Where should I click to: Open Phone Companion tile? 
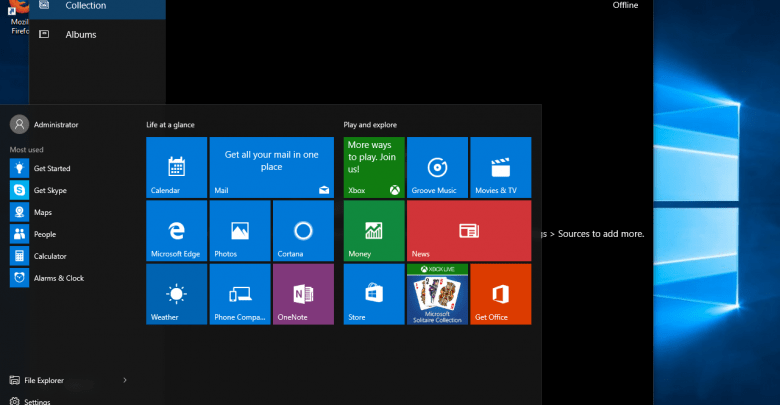(240, 294)
